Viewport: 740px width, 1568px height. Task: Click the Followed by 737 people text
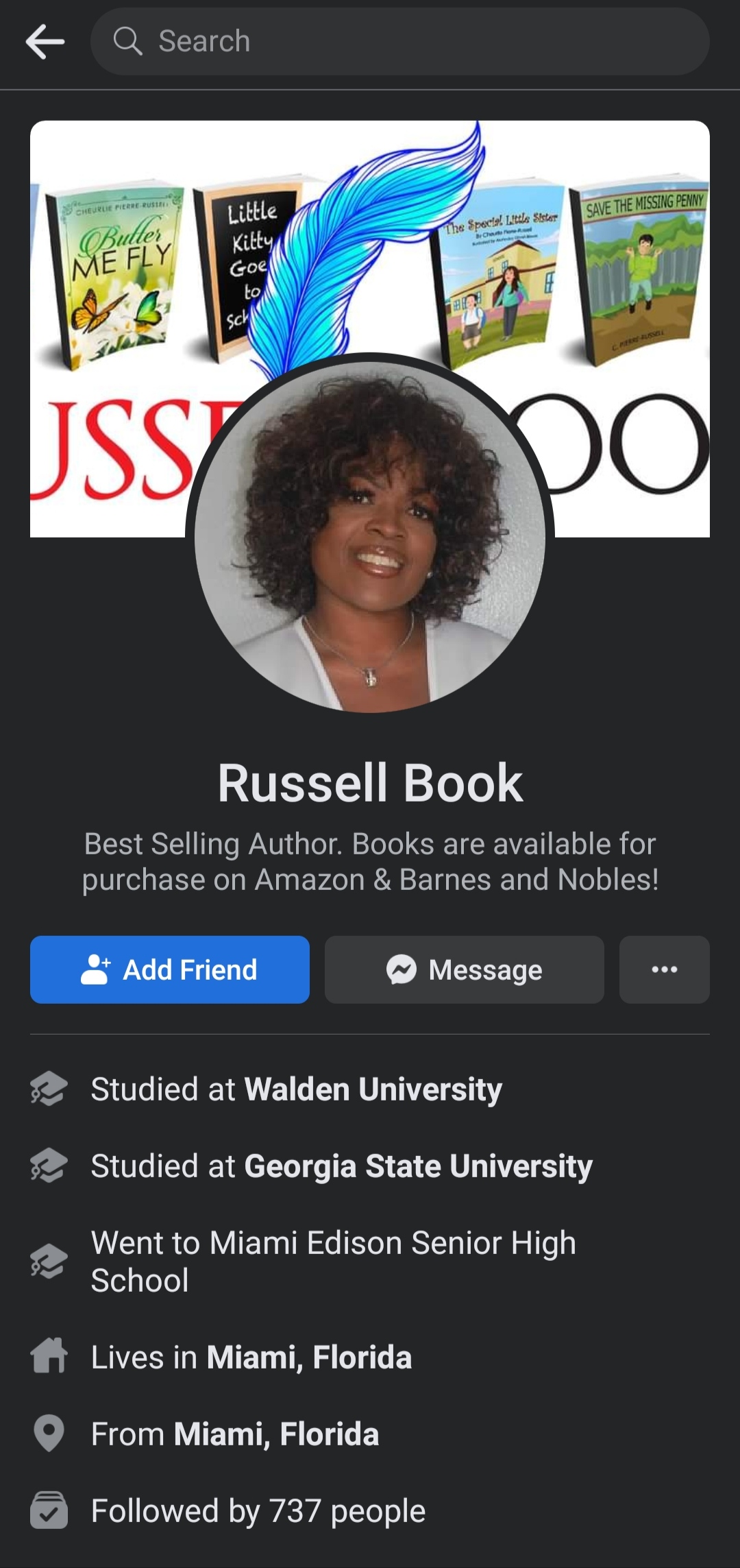[x=258, y=1510]
